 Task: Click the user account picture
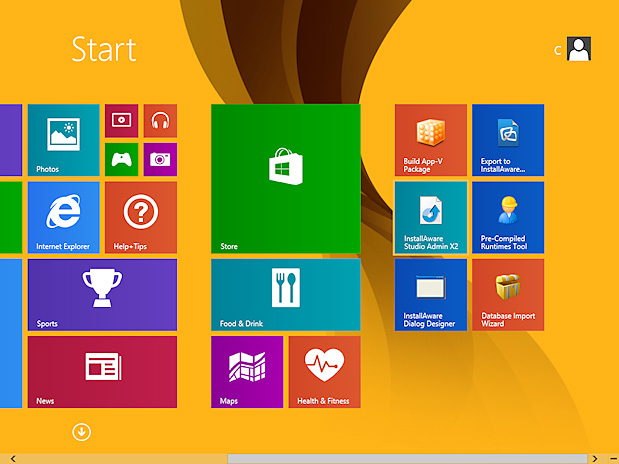pos(579,49)
